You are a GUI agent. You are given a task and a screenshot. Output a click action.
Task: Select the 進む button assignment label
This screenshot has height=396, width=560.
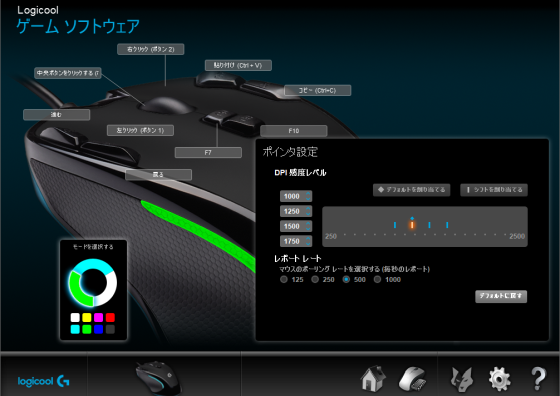(56, 115)
